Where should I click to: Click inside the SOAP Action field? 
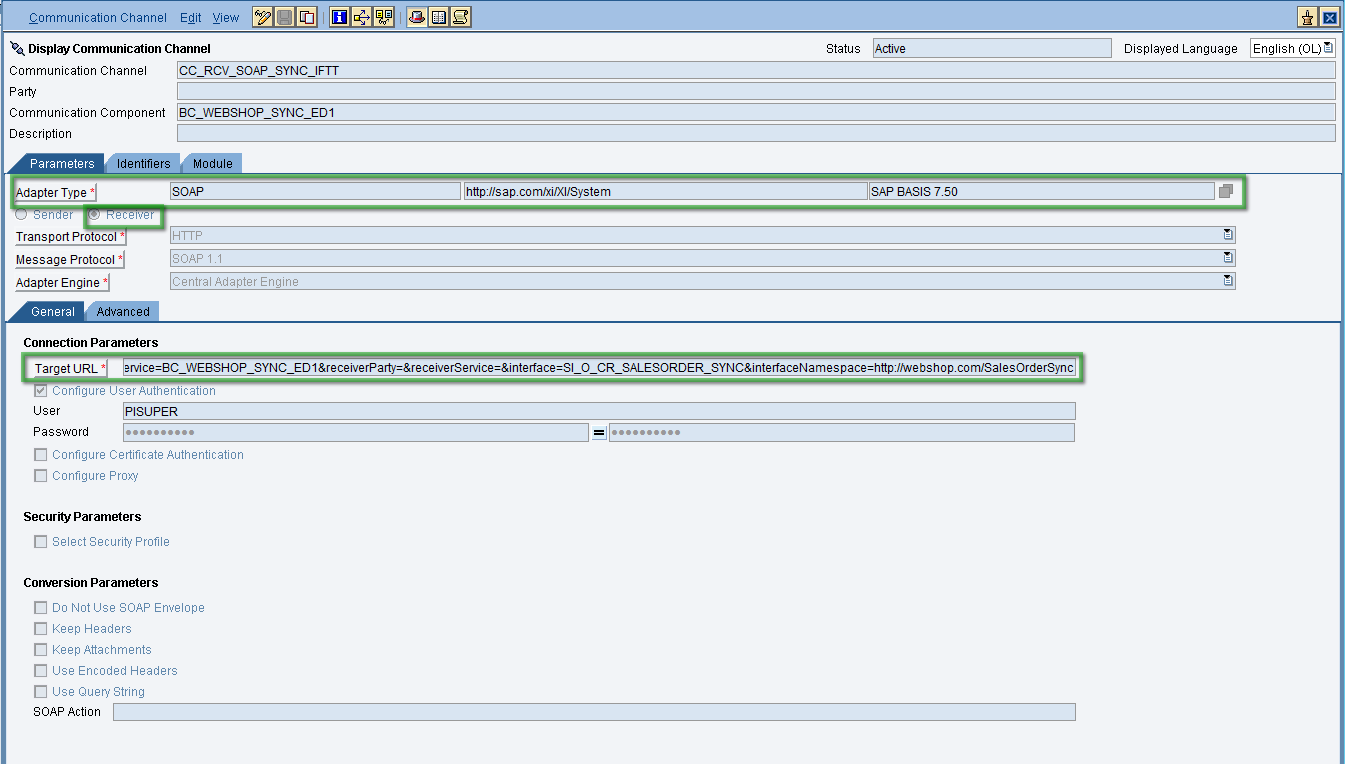594,712
